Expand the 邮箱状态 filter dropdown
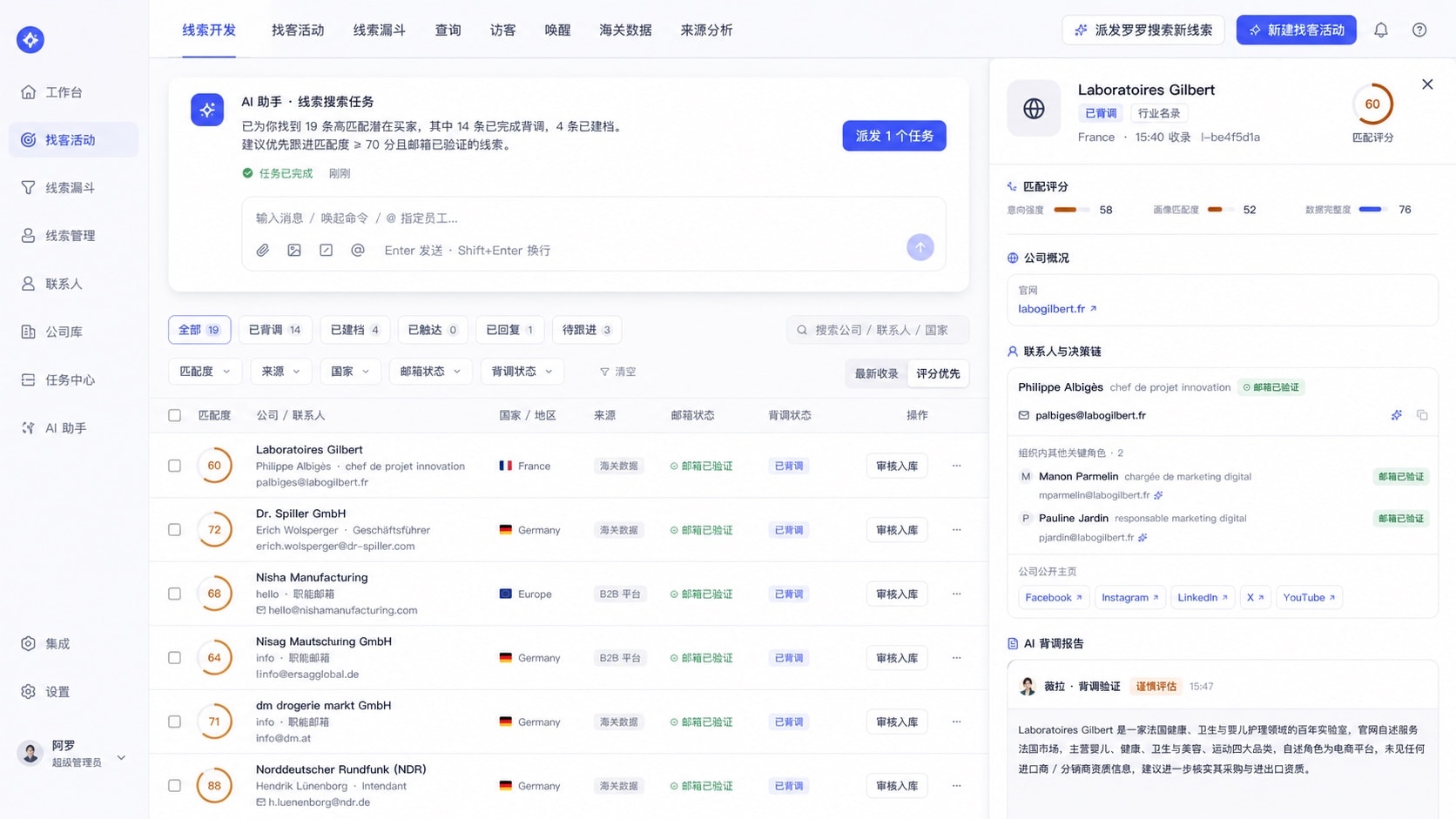Viewport: 1456px width, 819px height. [x=430, y=372]
